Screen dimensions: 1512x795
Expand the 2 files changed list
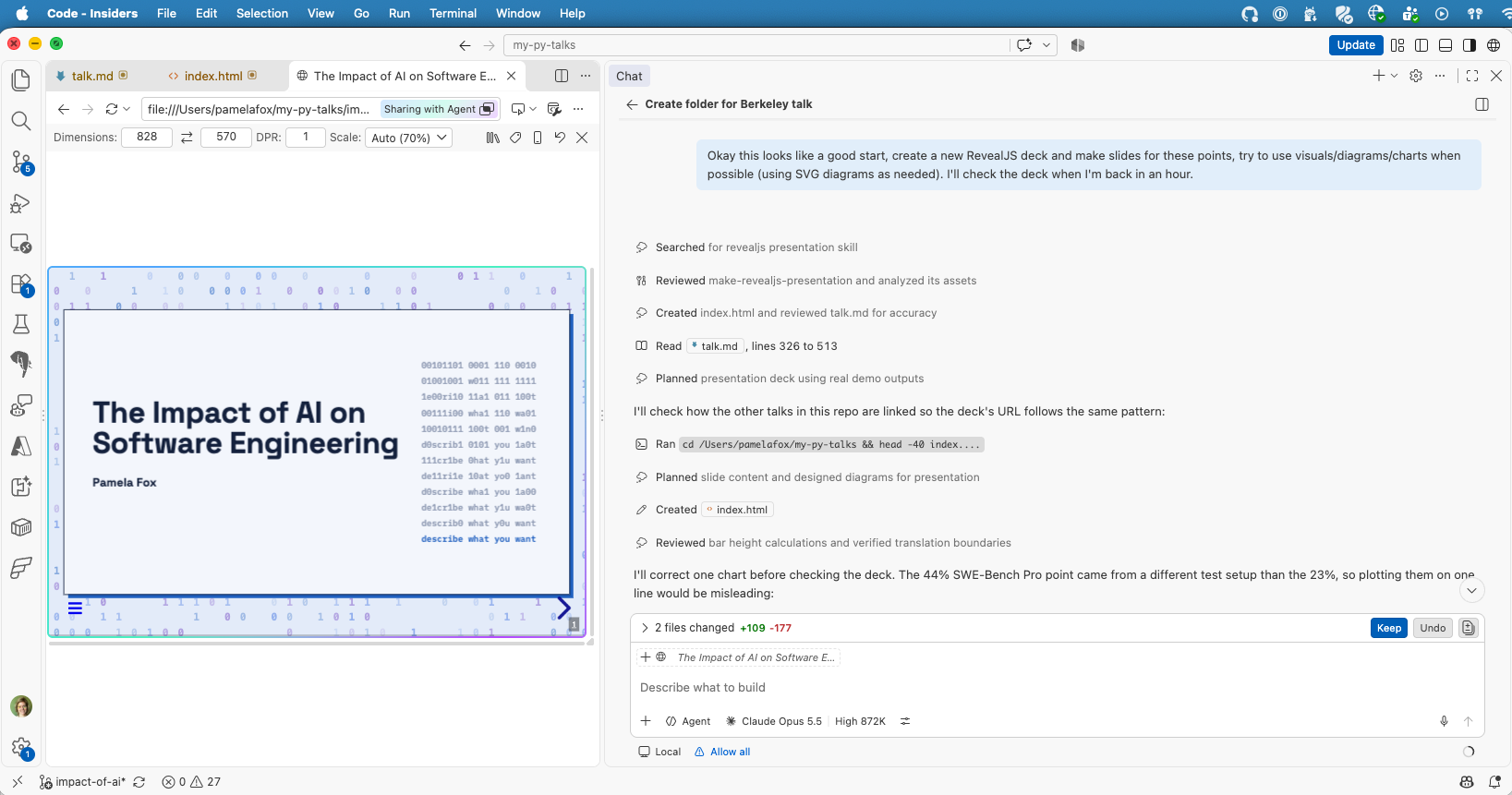tap(645, 628)
